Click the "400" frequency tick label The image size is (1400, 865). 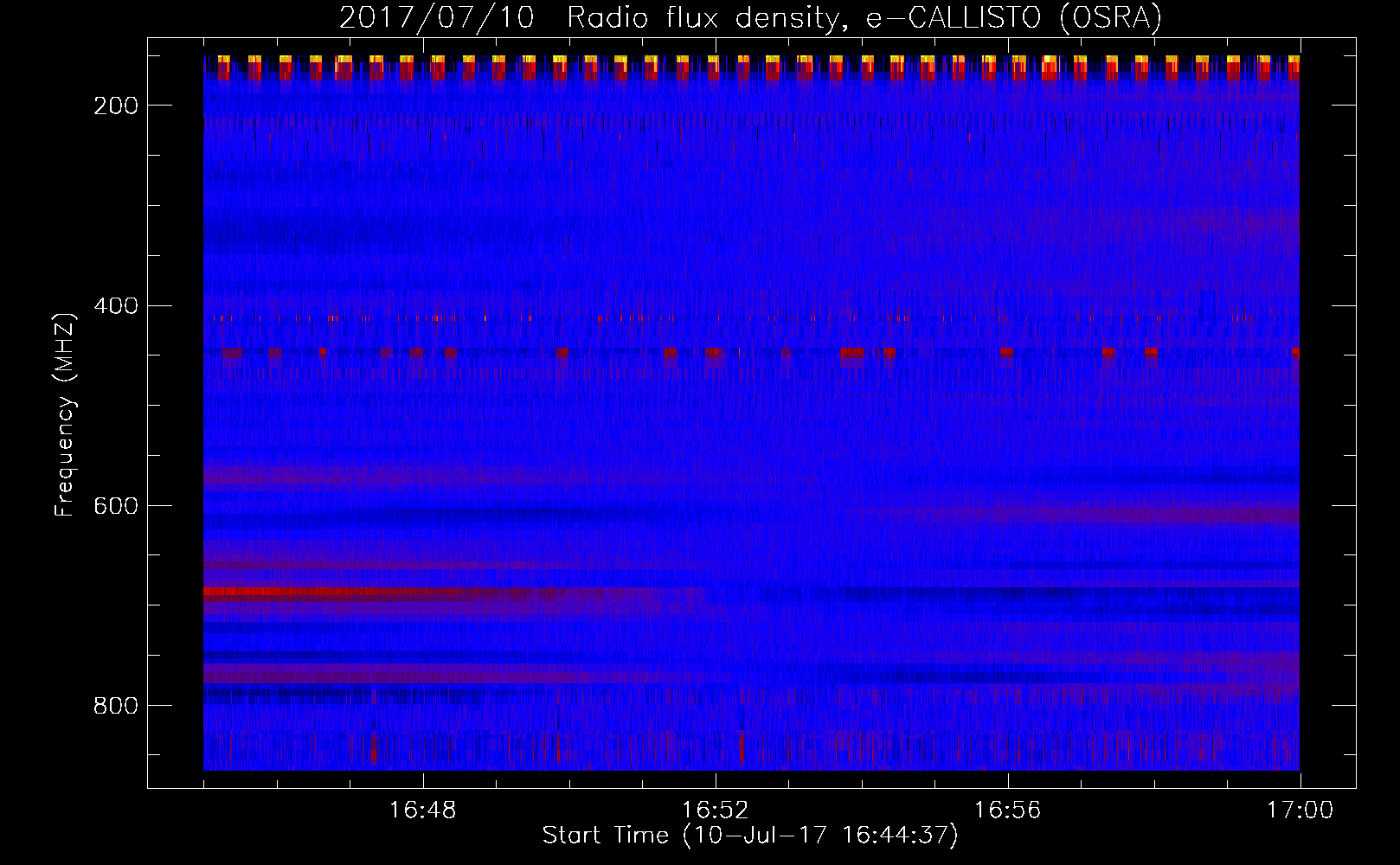pyautogui.click(x=116, y=306)
